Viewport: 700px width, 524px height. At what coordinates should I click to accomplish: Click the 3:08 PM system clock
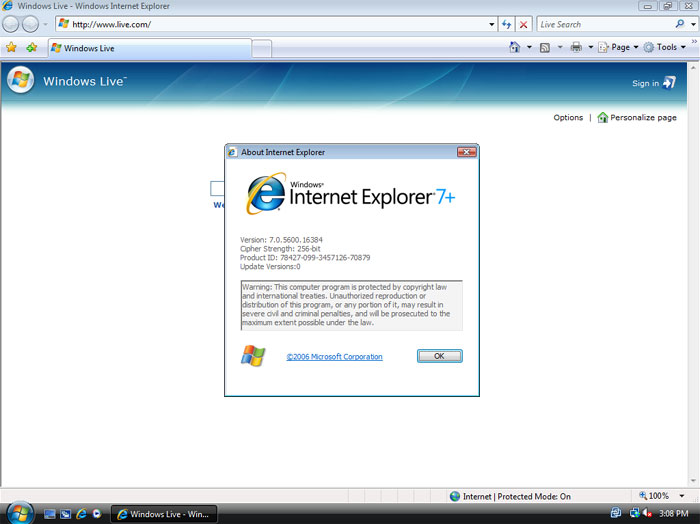[674, 514]
